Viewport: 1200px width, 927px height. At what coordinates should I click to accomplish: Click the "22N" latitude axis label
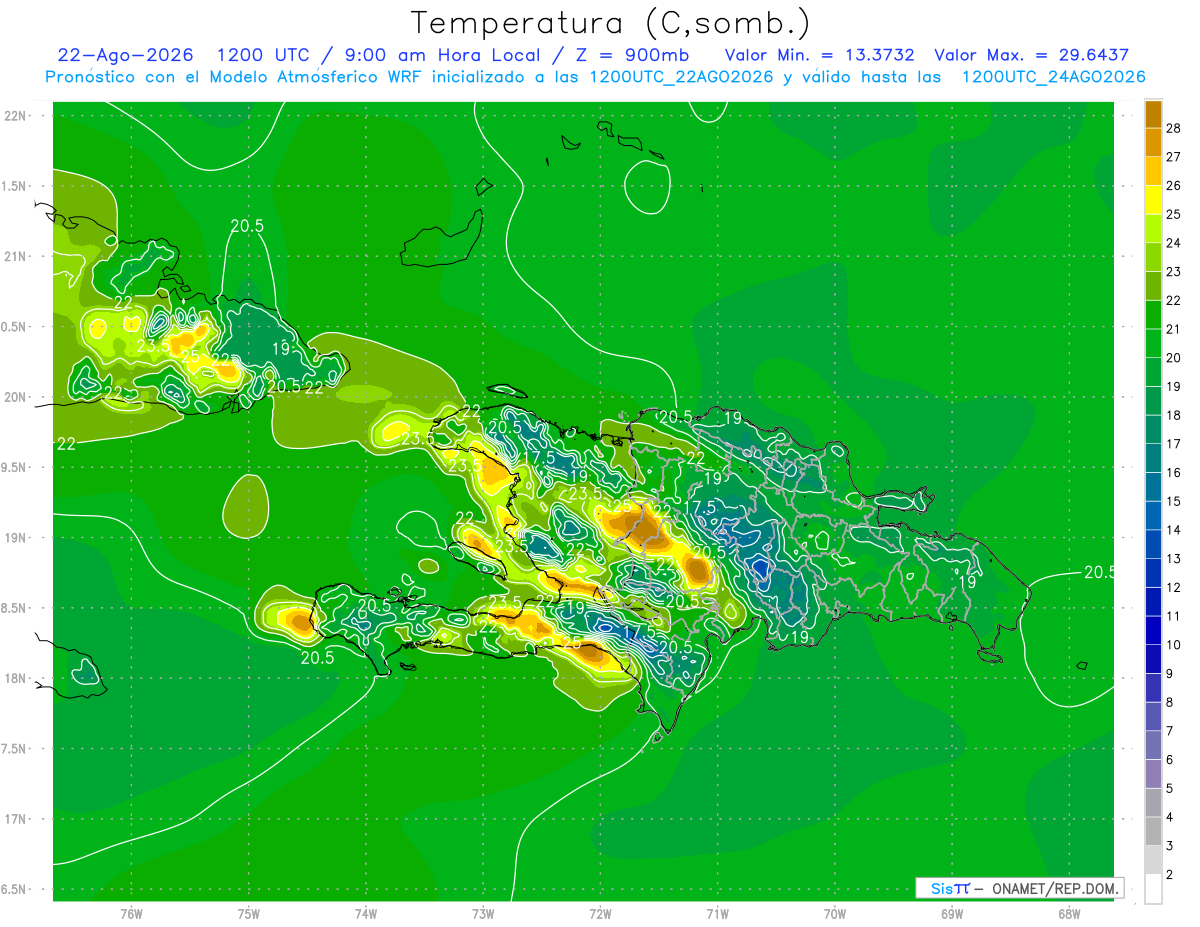[15, 116]
